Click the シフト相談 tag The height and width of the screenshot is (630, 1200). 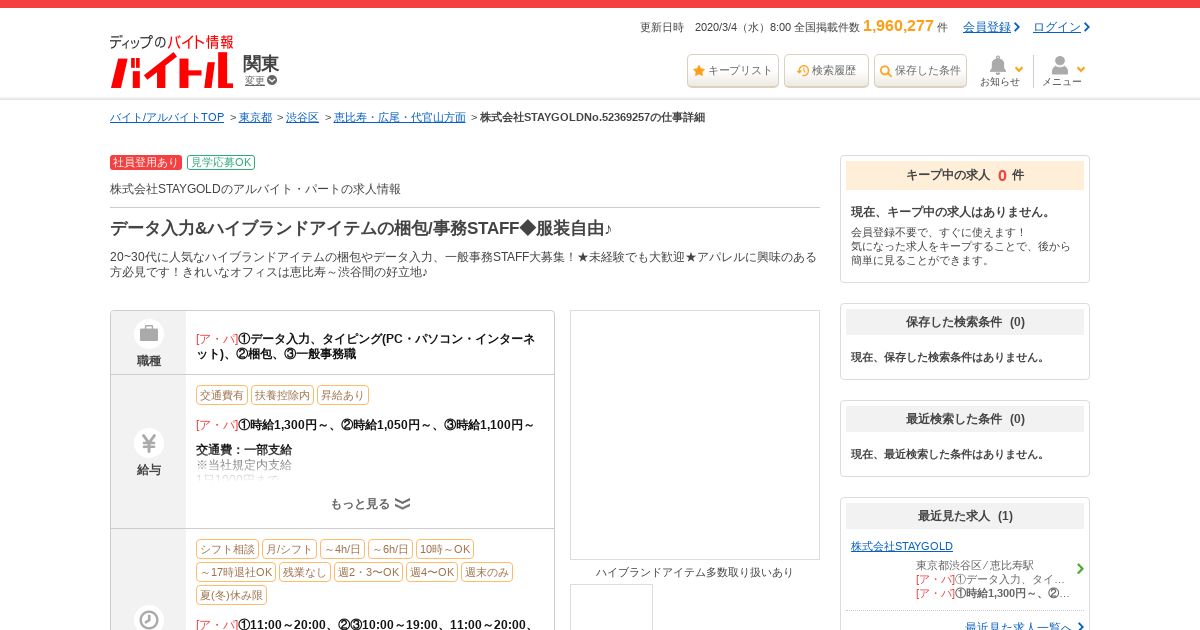coord(227,549)
